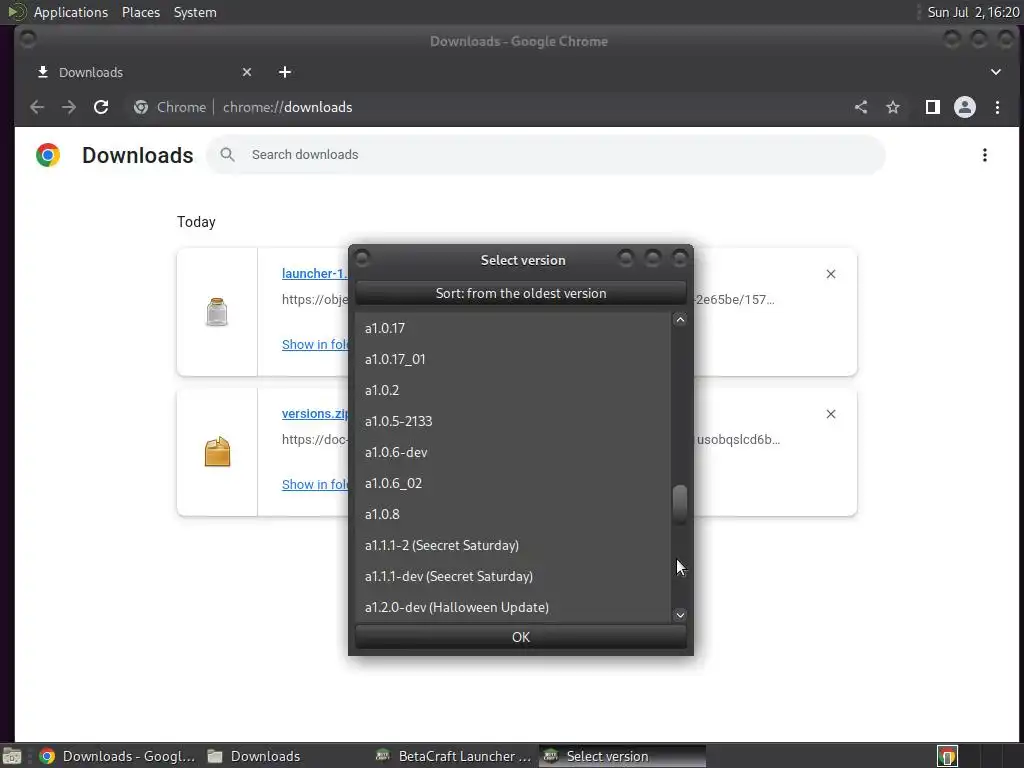
Task: Click the version list scroll-up arrow
Action: pos(680,319)
